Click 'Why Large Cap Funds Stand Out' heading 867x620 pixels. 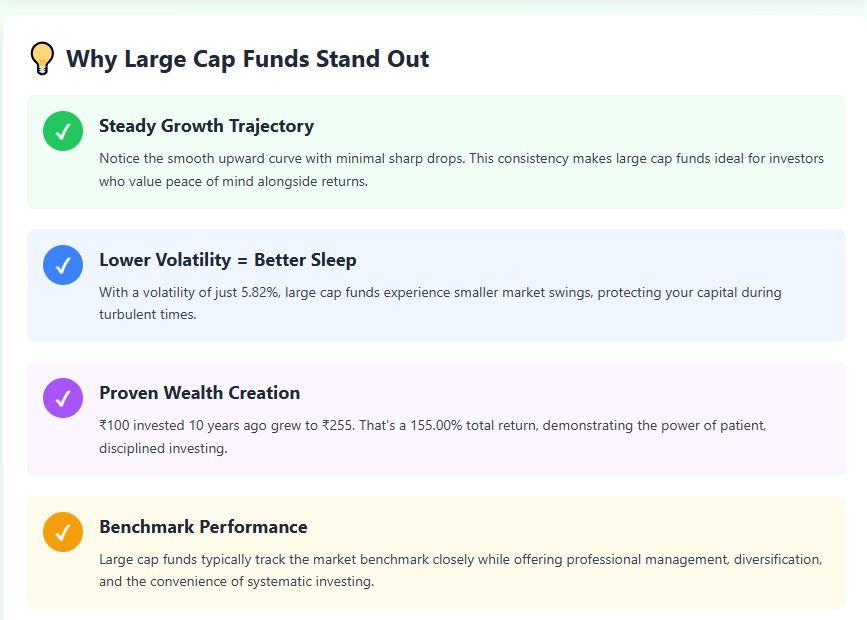247,59
